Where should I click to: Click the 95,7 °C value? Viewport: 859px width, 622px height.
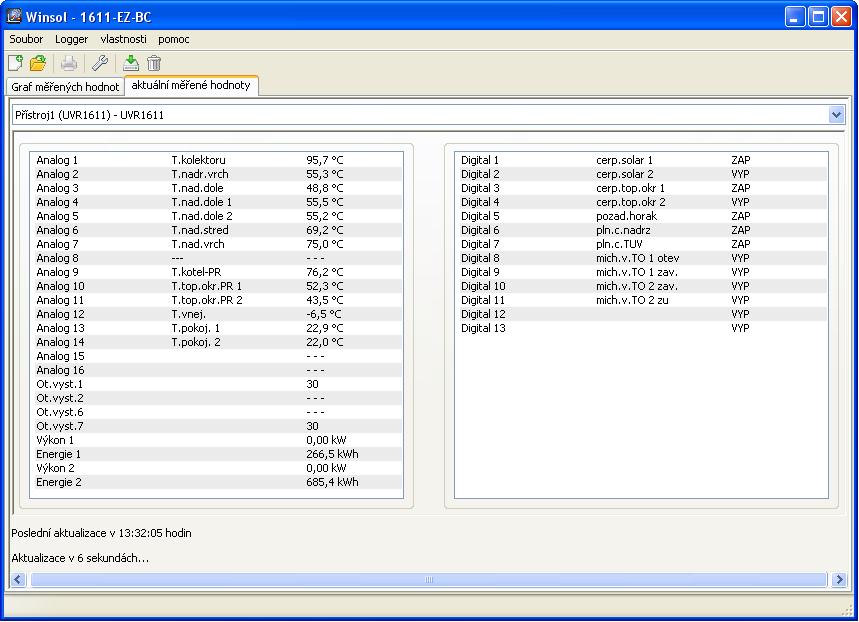pyautogui.click(x=324, y=160)
